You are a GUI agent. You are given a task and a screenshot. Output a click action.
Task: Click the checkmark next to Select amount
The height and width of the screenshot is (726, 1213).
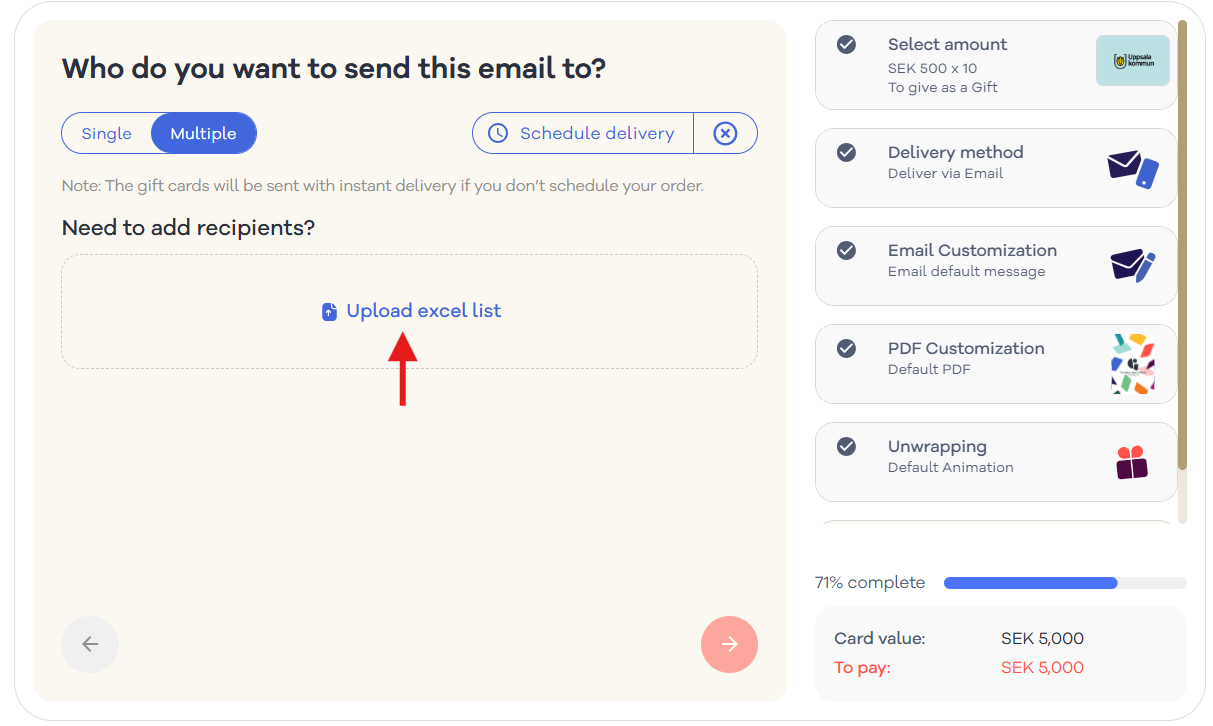coord(846,45)
